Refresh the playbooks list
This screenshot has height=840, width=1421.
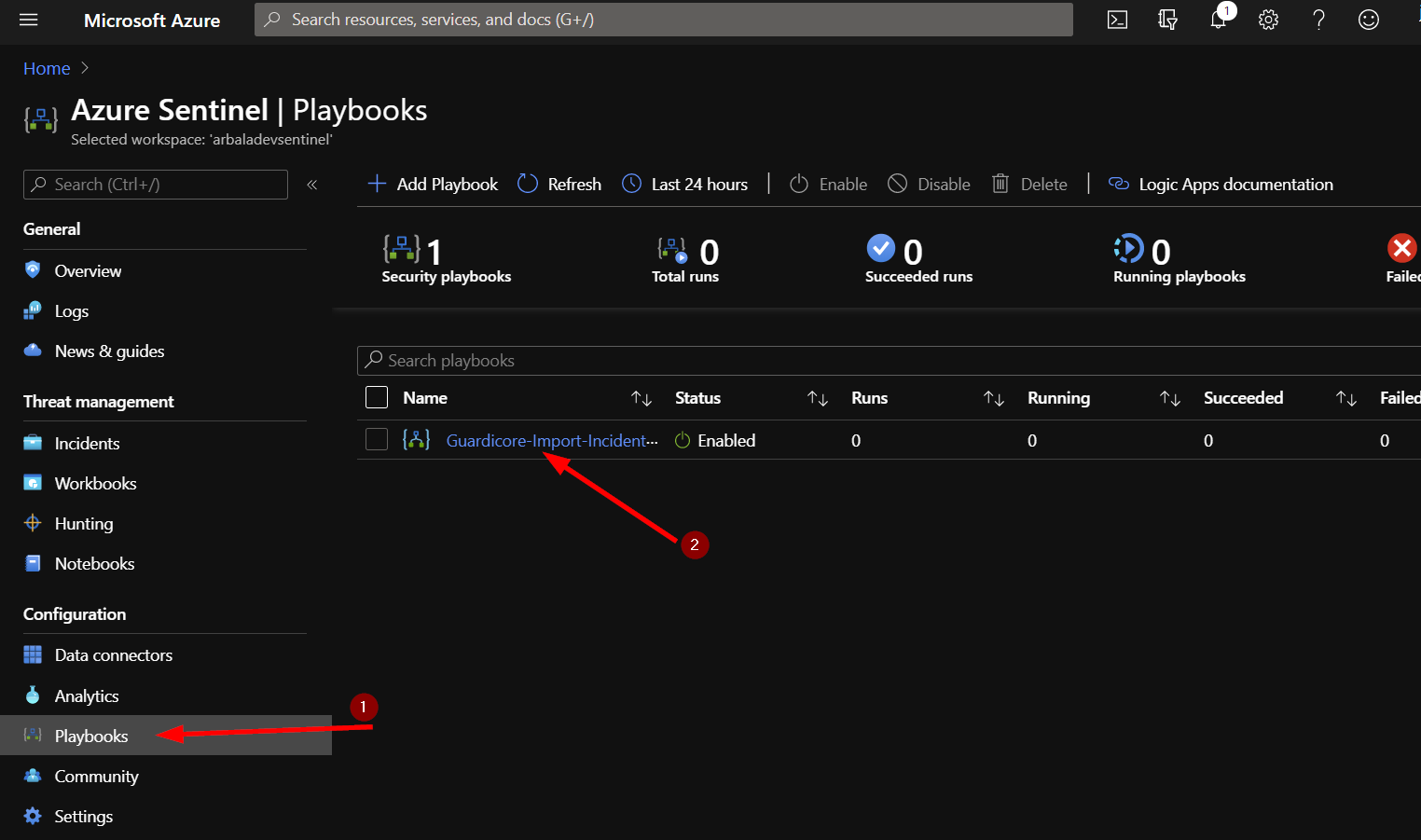coord(559,184)
